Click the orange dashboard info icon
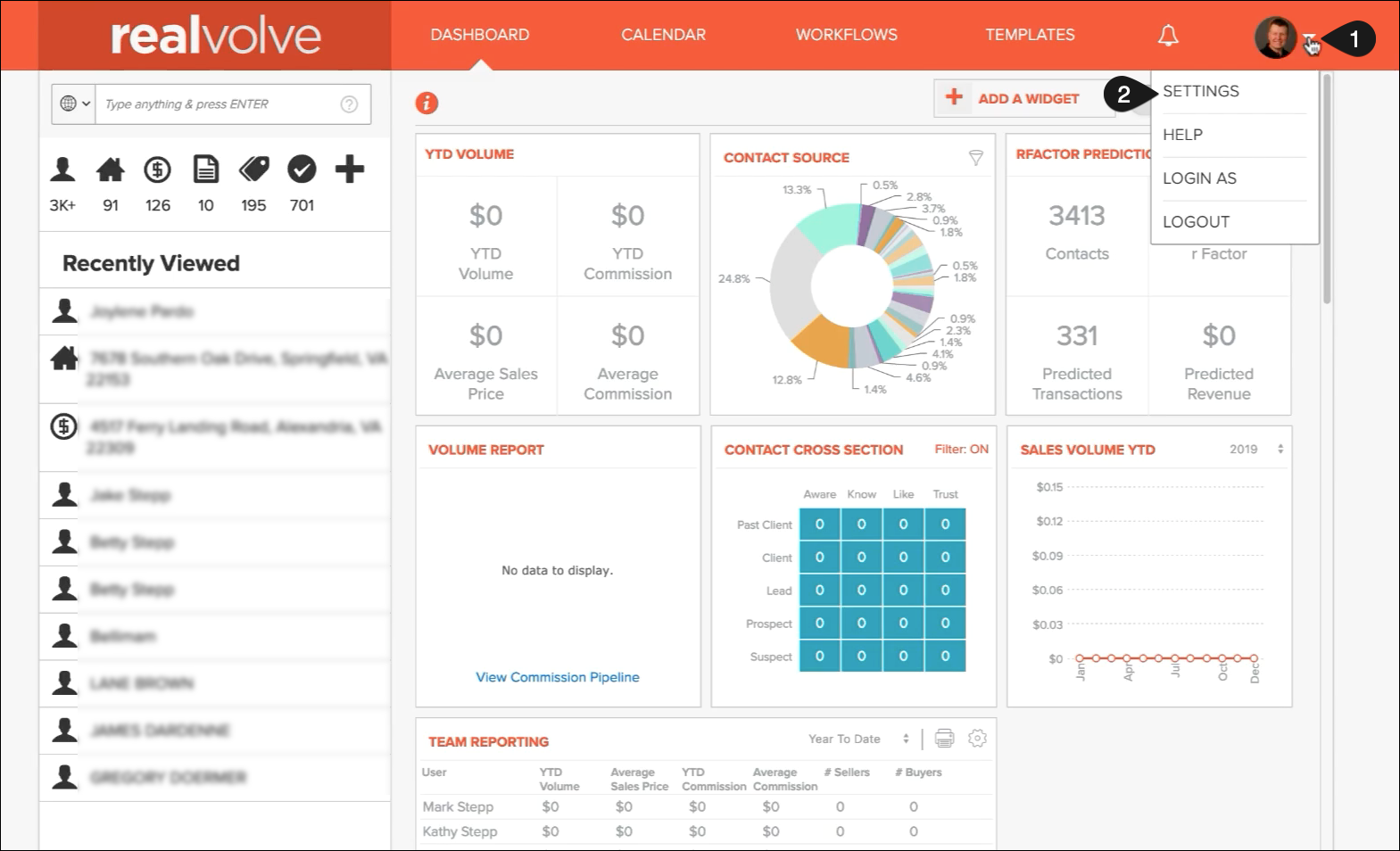The height and width of the screenshot is (851, 1400). tap(427, 103)
